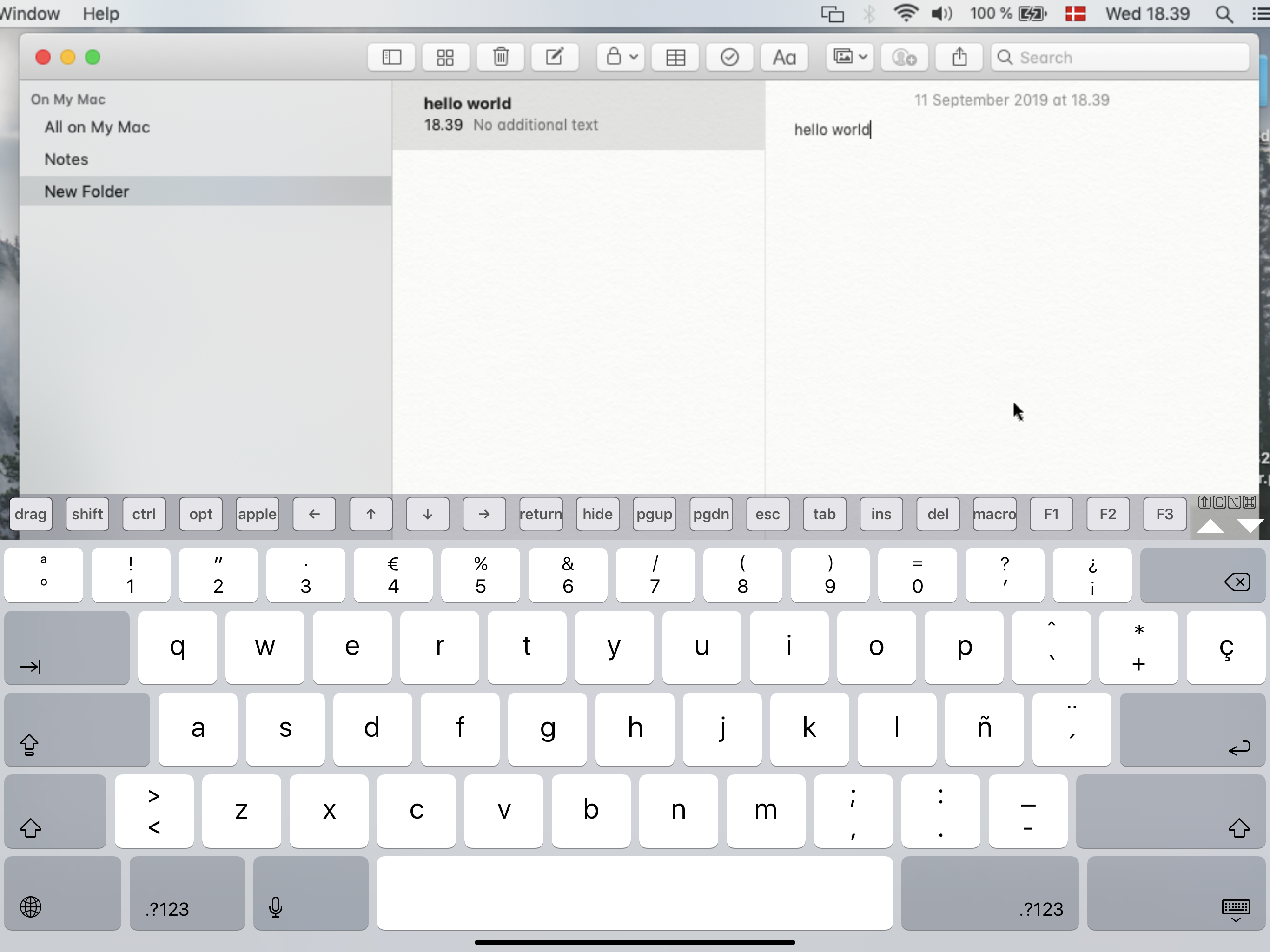Click the trash delete note icon

(x=501, y=58)
